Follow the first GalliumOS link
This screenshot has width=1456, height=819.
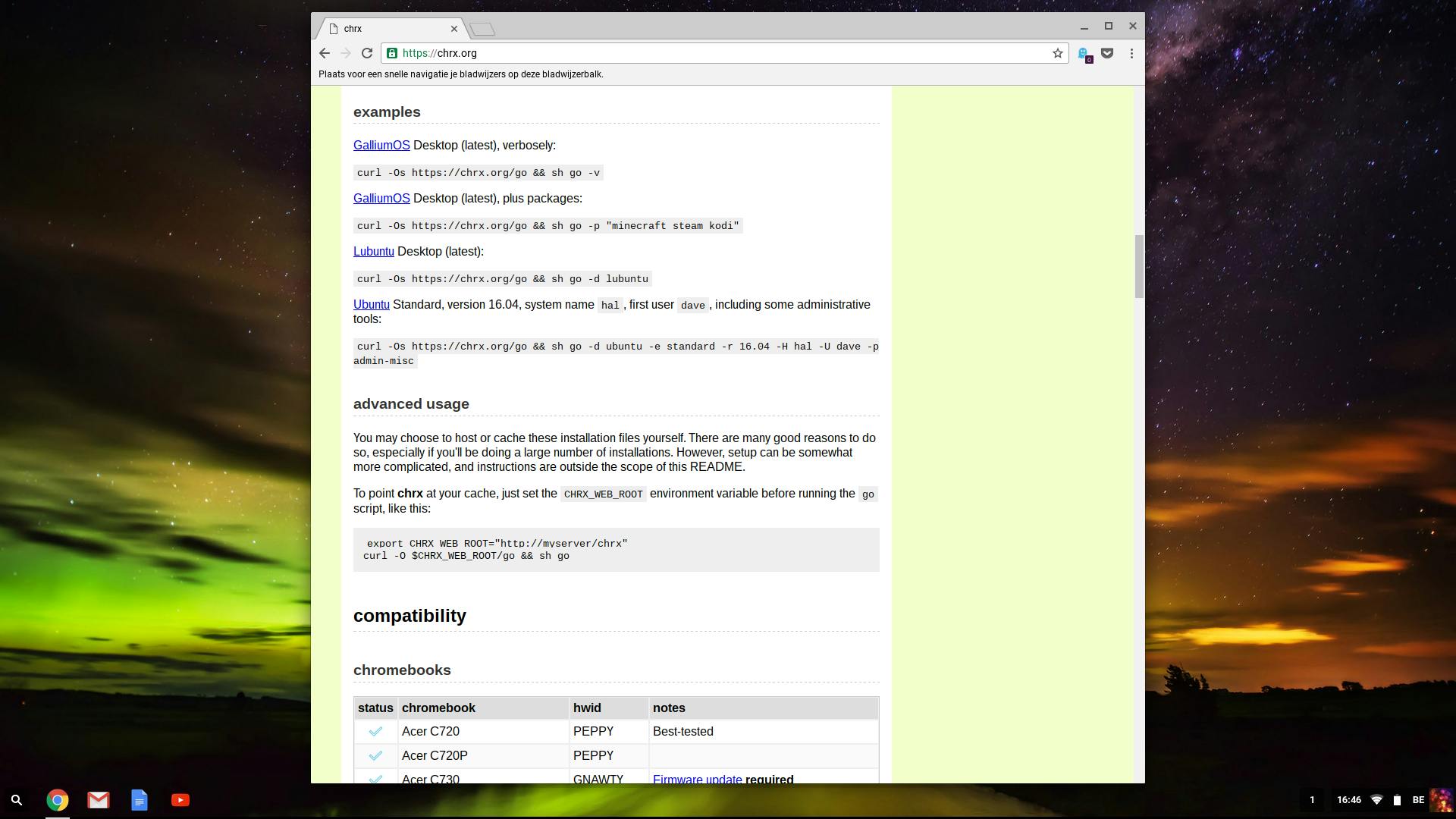(x=381, y=145)
